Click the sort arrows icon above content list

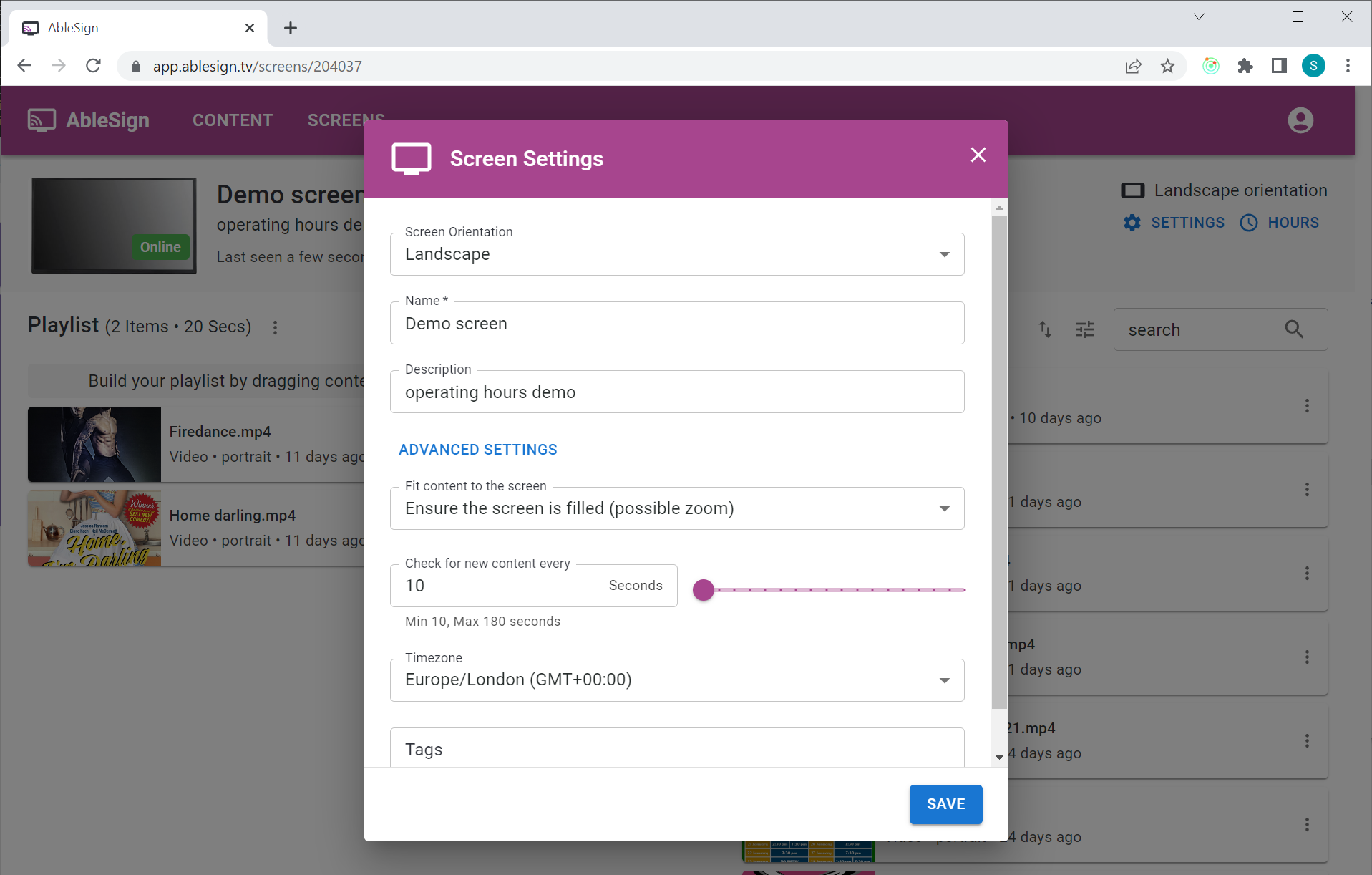click(1045, 329)
